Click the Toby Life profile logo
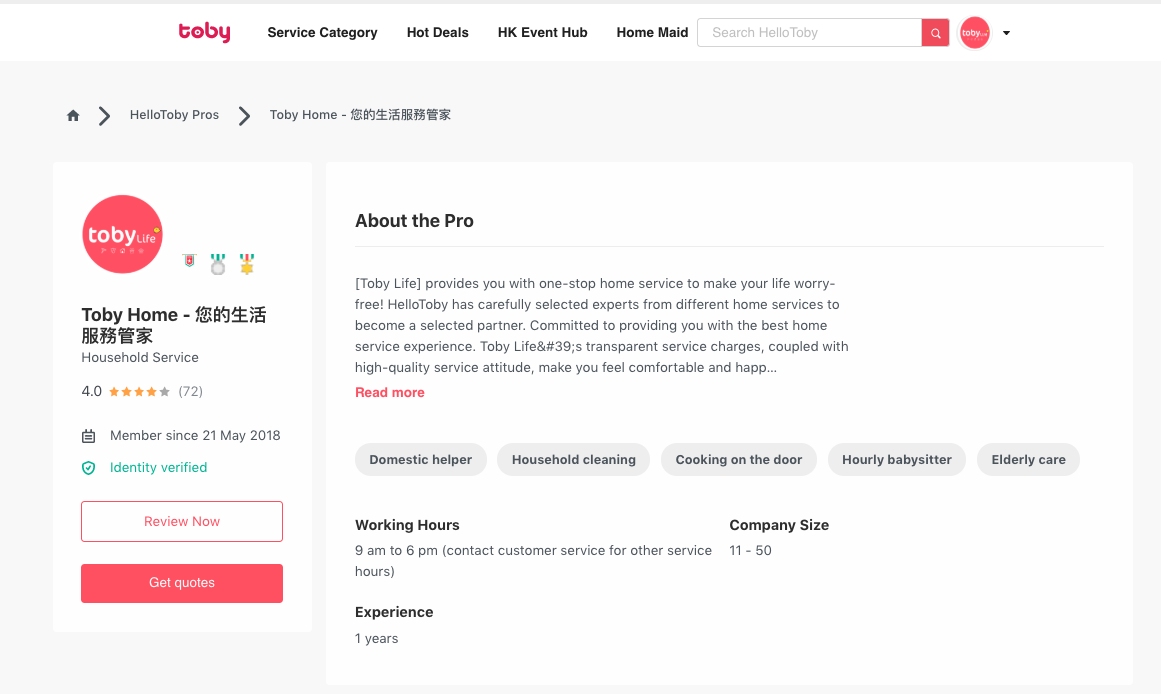 (x=122, y=234)
